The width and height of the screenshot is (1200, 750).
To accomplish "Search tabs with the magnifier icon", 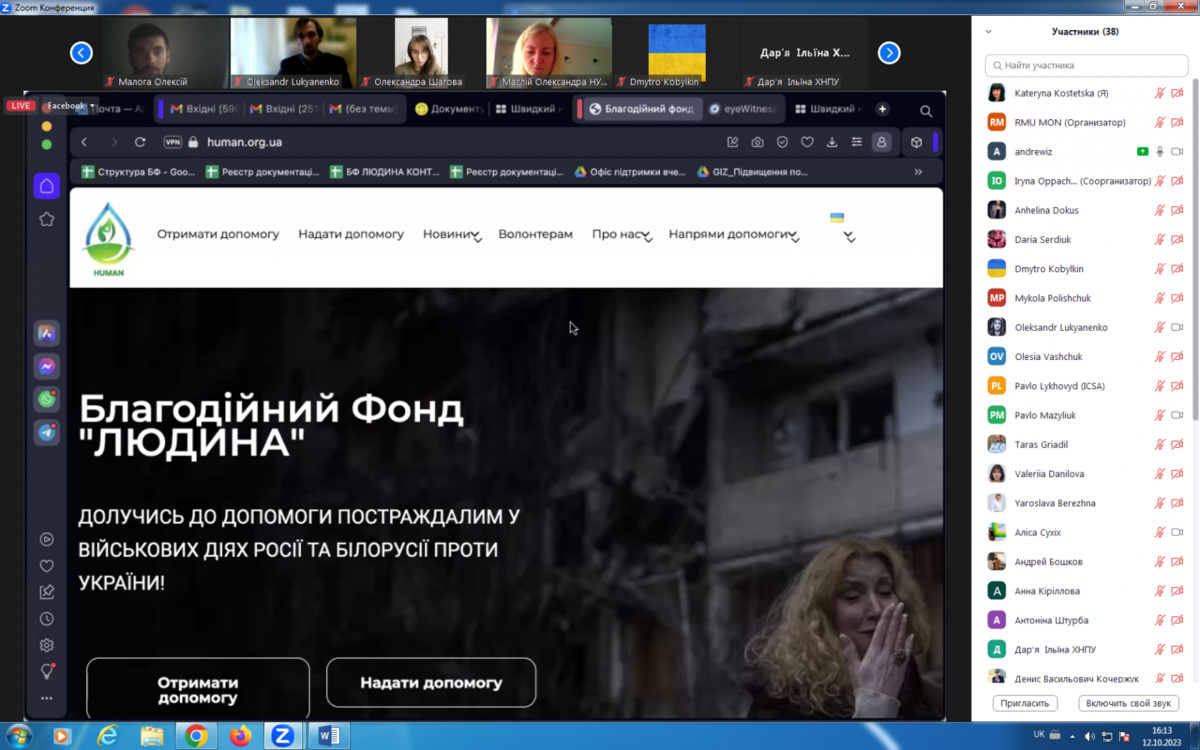I will point(926,111).
